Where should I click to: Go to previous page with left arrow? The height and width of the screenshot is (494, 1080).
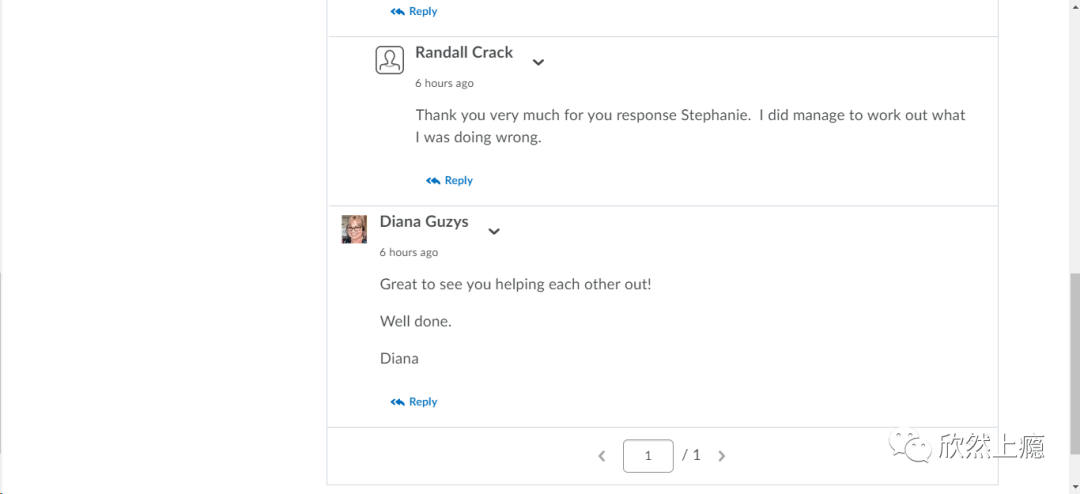click(602, 455)
